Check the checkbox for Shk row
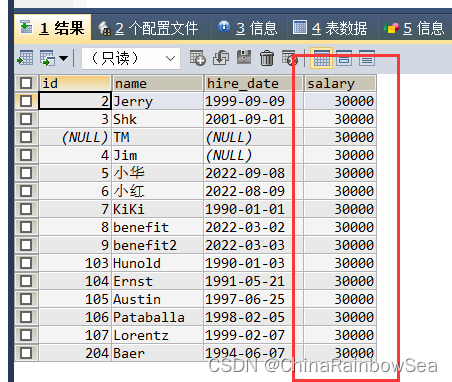The image size is (452, 382). [x=26, y=119]
